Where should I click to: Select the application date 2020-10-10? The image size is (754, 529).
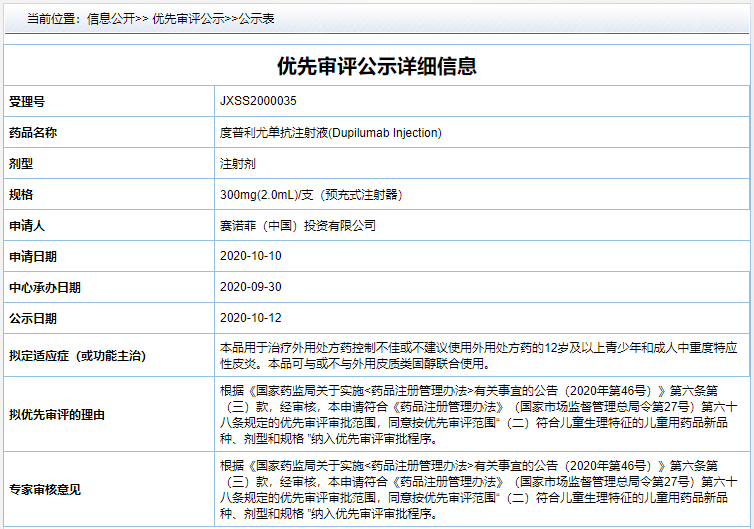pos(251,256)
